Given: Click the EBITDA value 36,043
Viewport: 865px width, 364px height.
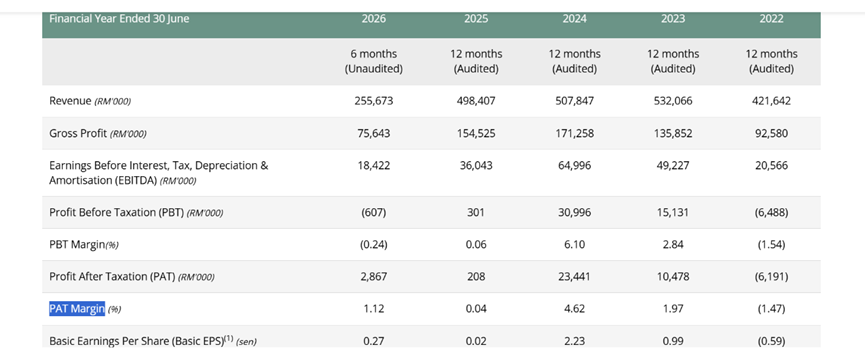Looking at the screenshot, I should [x=476, y=165].
